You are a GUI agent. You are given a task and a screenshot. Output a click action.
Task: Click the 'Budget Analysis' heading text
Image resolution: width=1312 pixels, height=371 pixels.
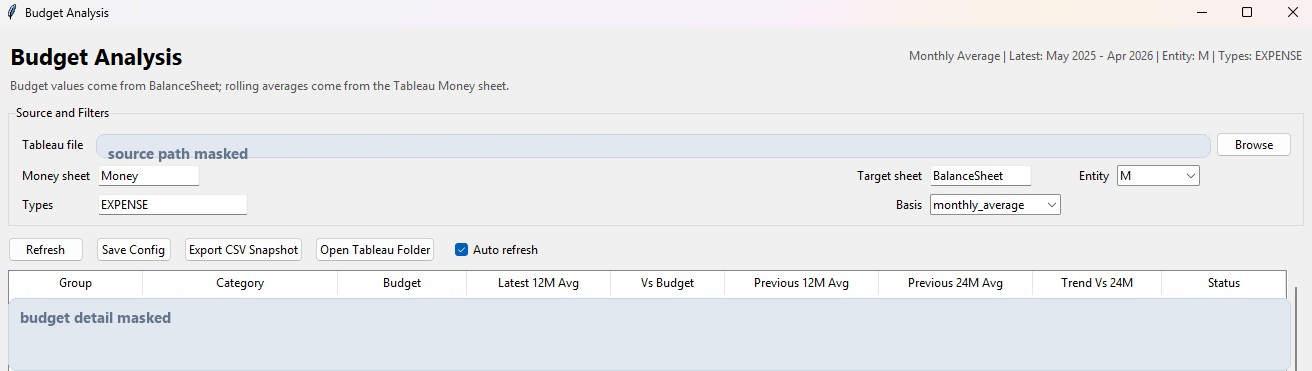pyautogui.click(x=96, y=57)
